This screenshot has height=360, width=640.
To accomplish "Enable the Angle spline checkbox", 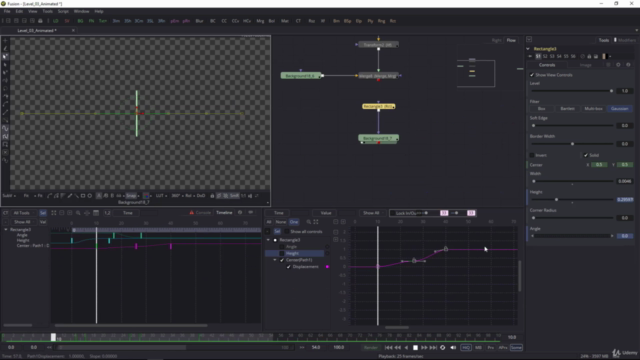I will tap(282, 247).
